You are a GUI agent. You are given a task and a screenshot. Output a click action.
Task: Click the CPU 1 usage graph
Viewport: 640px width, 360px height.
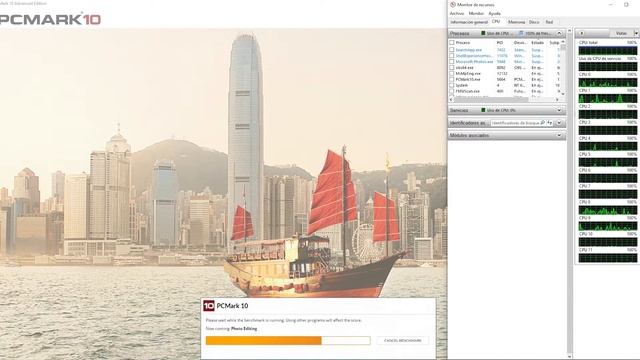(608, 98)
